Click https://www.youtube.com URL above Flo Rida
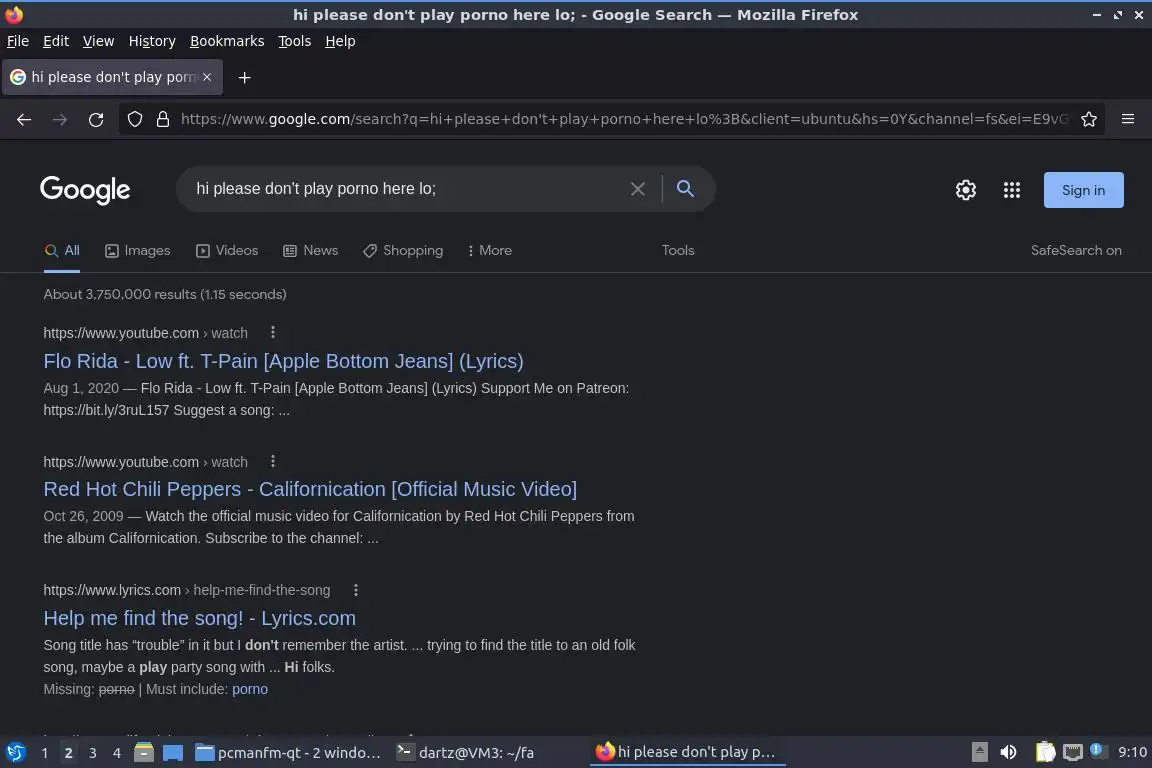The height and width of the screenshot is (768, 1152). (x=120, y=333)
